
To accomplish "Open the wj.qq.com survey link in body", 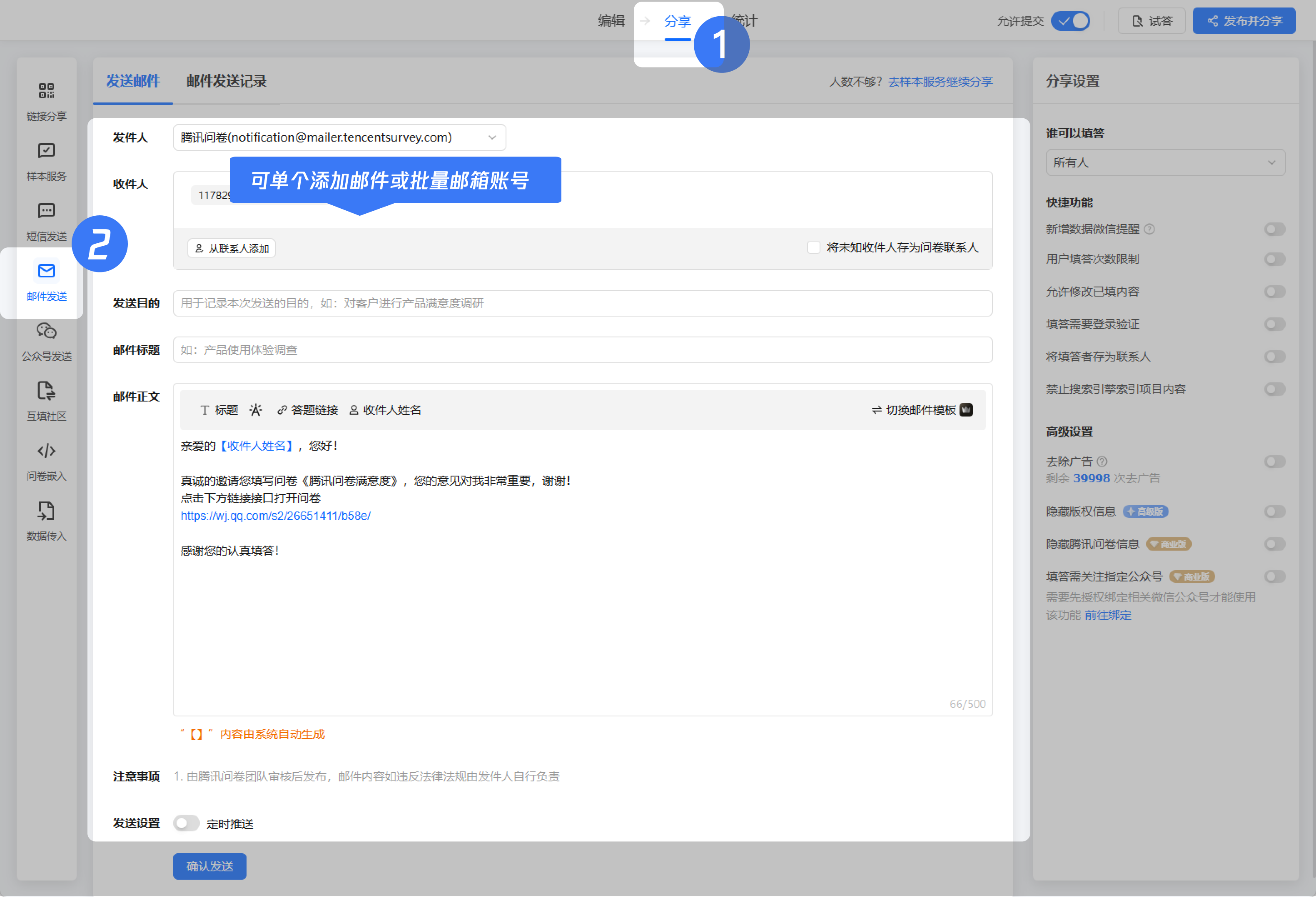I will 275,516.
